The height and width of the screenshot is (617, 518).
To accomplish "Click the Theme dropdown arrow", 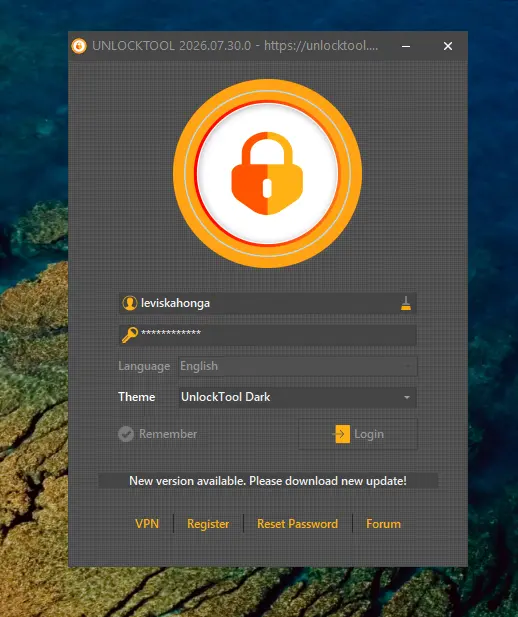I will (x=407, y=397).
